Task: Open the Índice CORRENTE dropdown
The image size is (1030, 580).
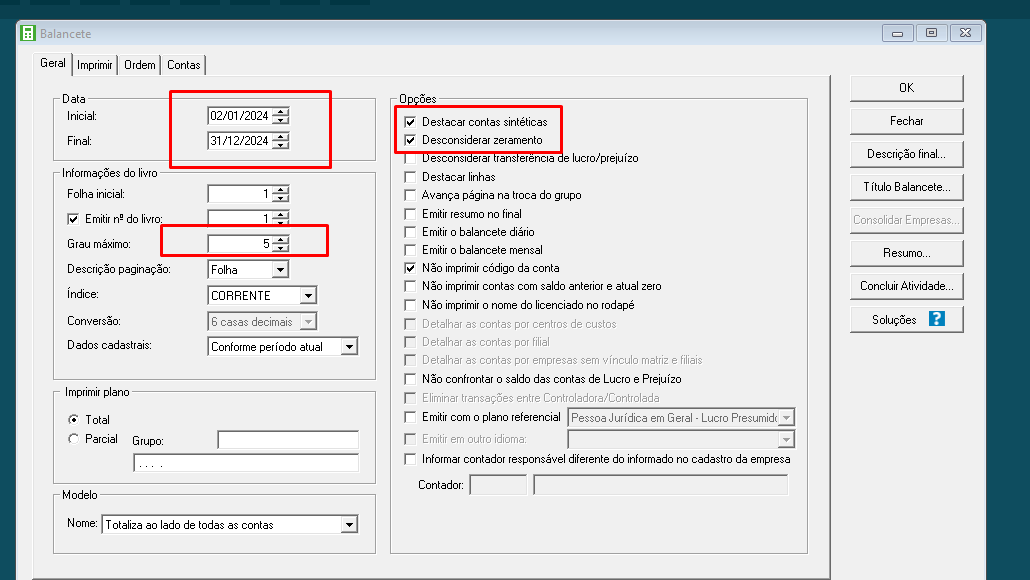Action: (308, 296)
